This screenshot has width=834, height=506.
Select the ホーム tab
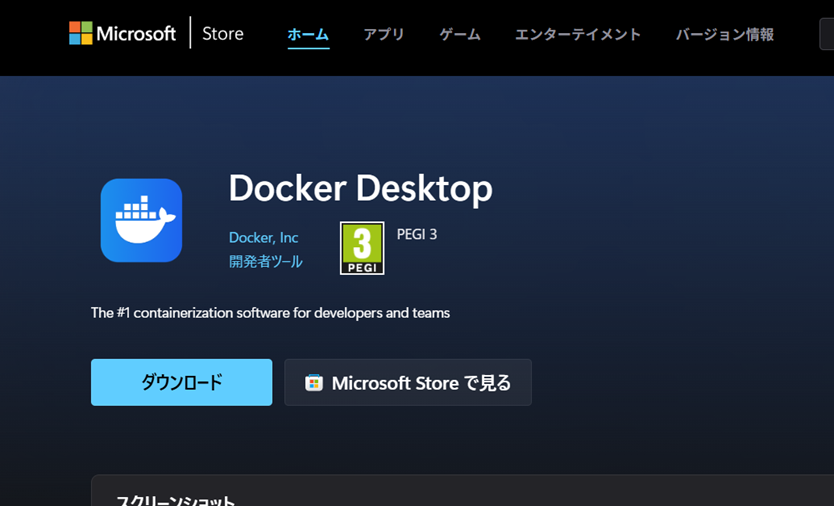click(x=308, y=35)
